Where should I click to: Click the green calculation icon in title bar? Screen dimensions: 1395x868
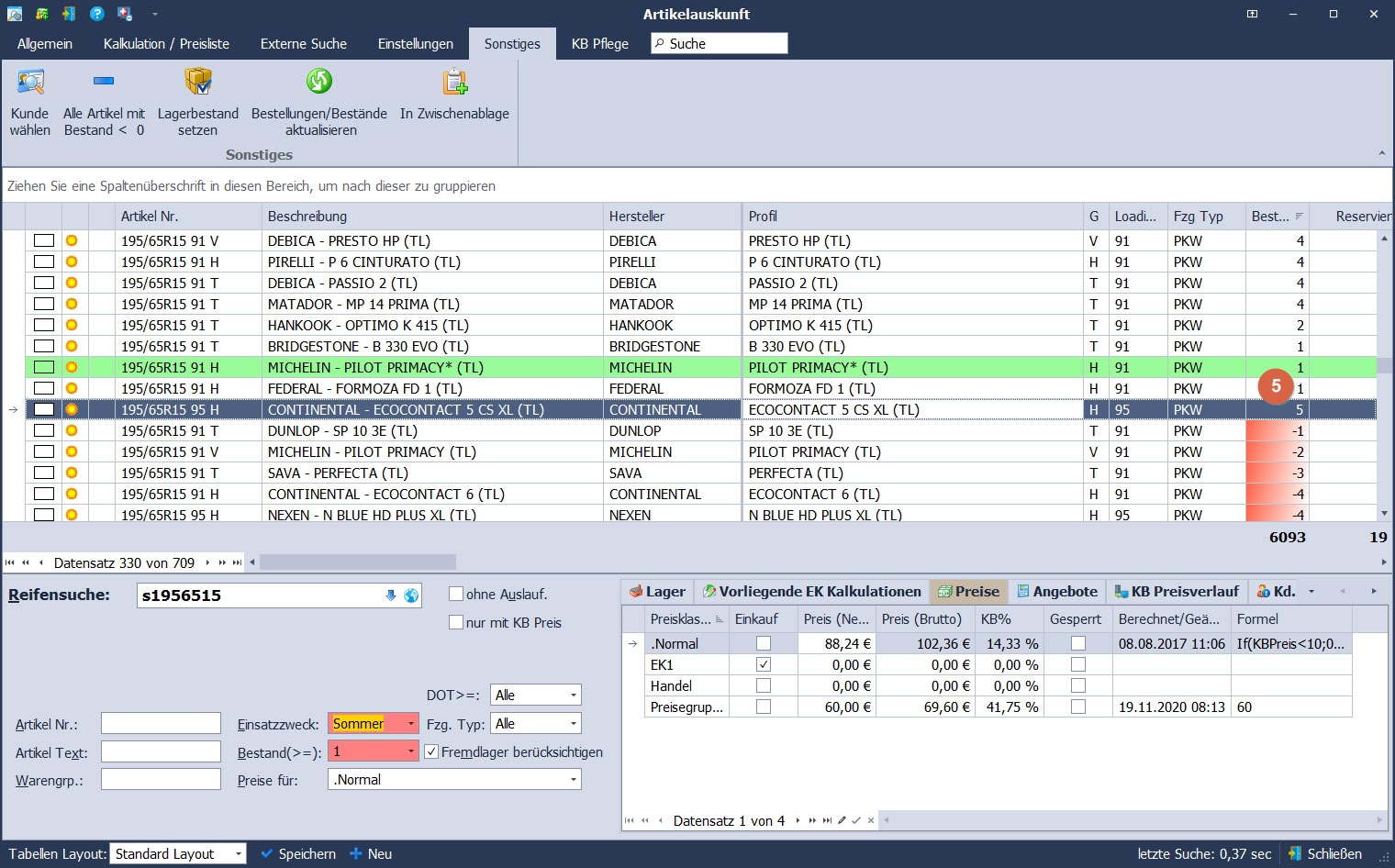[x=41, y=14]
